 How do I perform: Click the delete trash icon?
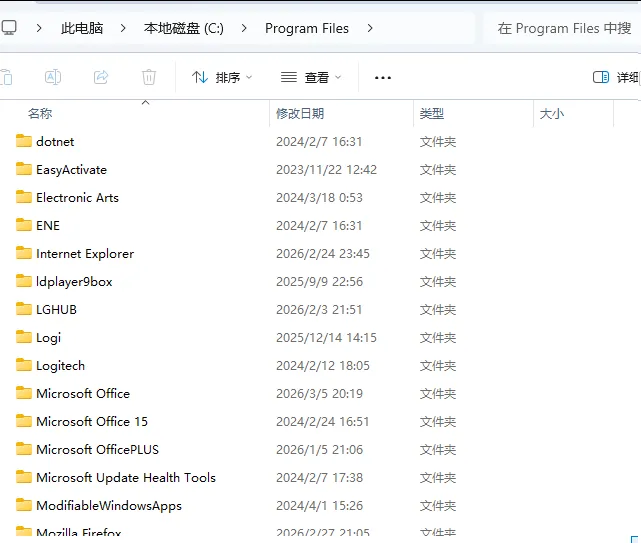(149, 77)
